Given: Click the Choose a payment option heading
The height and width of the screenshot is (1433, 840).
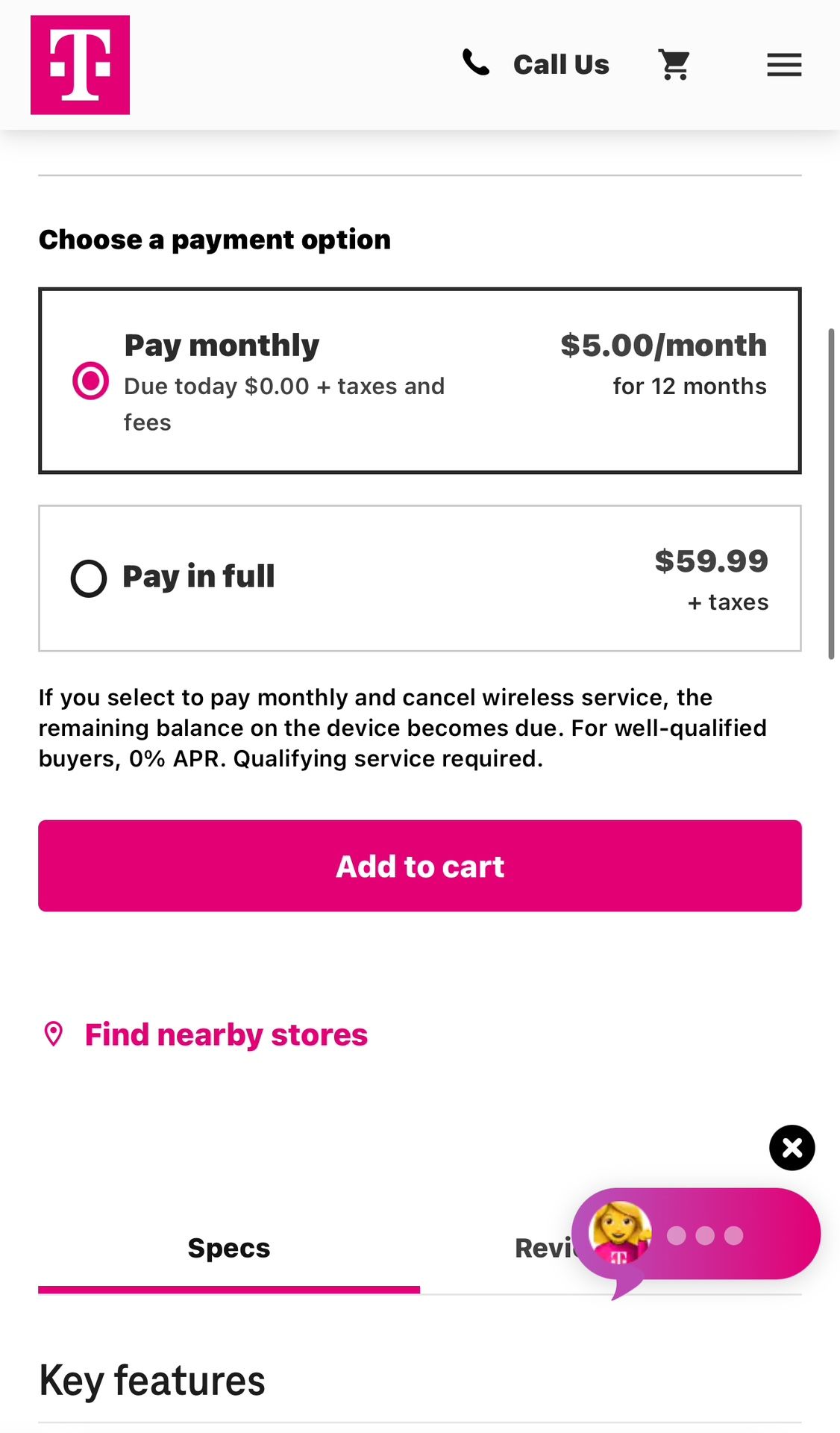Looking at the screenshot, I should (x=215, y=240).
